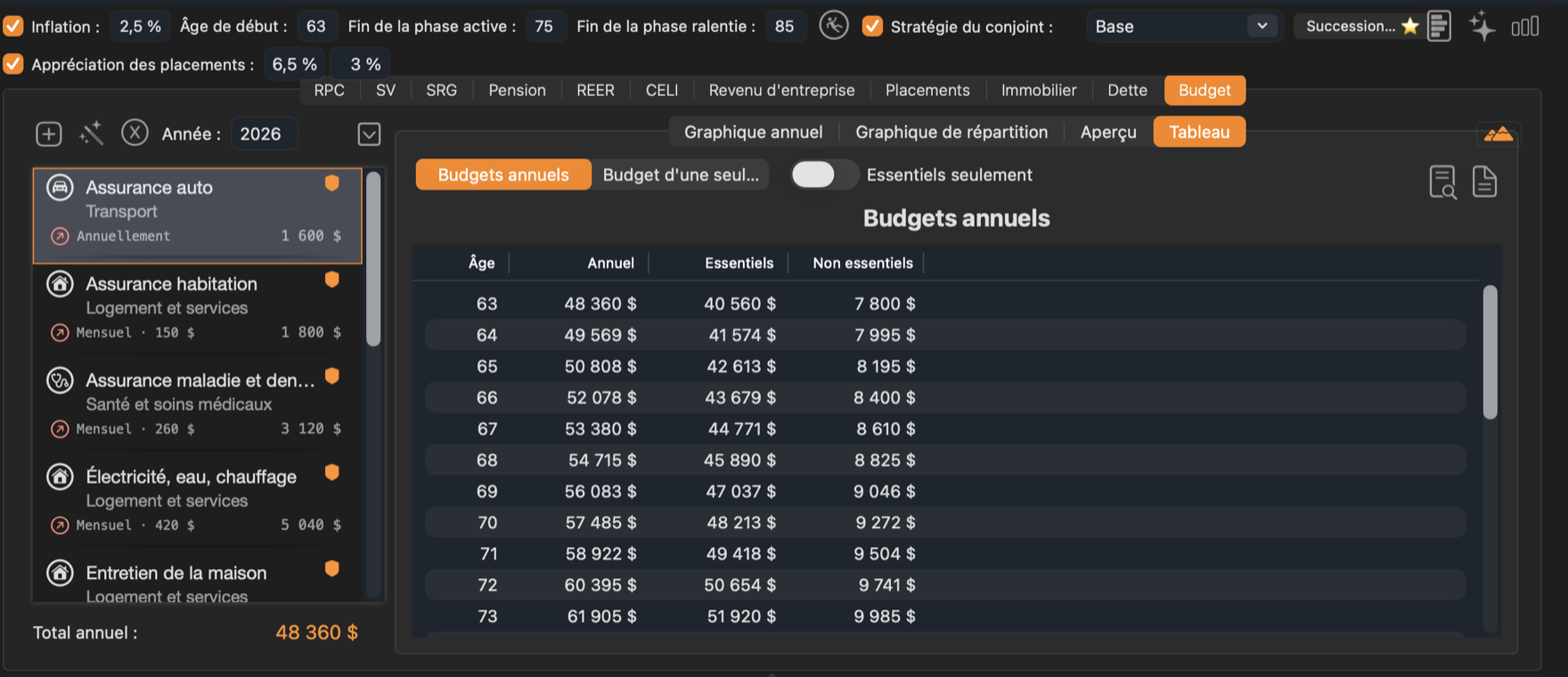Click the Essentiels column header
The width and height of the screenshot is (1568, 677).
point(739,263)
